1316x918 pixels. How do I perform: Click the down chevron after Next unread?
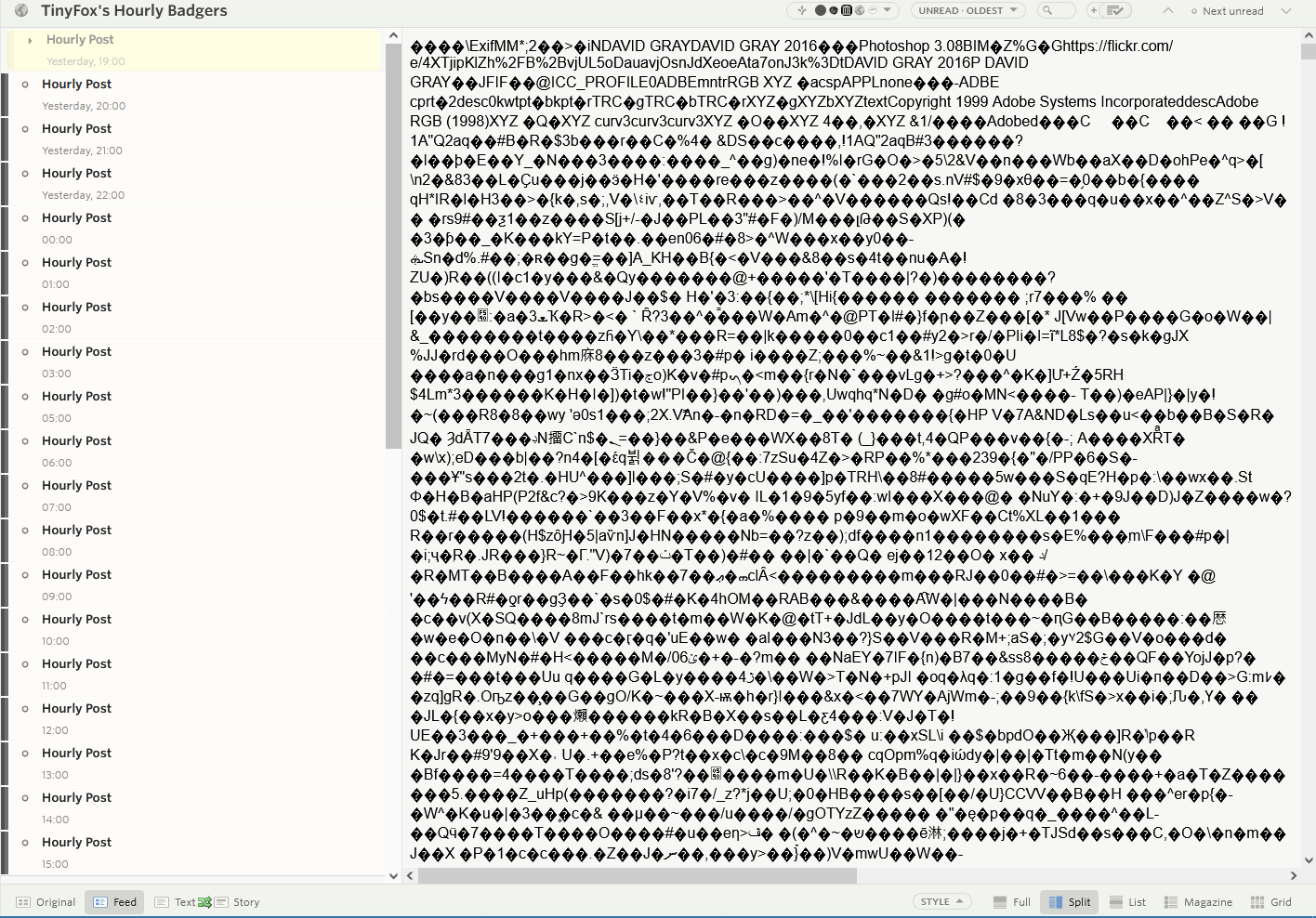pyautogui.click(x=1286, y=11)
